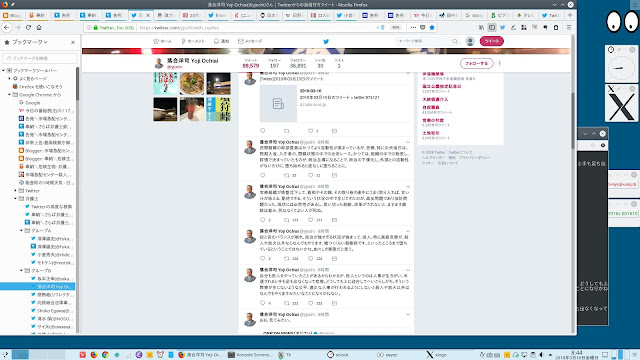Viewport: 640px width, 360px height.
Task: Collapse the Google Chrome から folder
Action: [9, 95]
